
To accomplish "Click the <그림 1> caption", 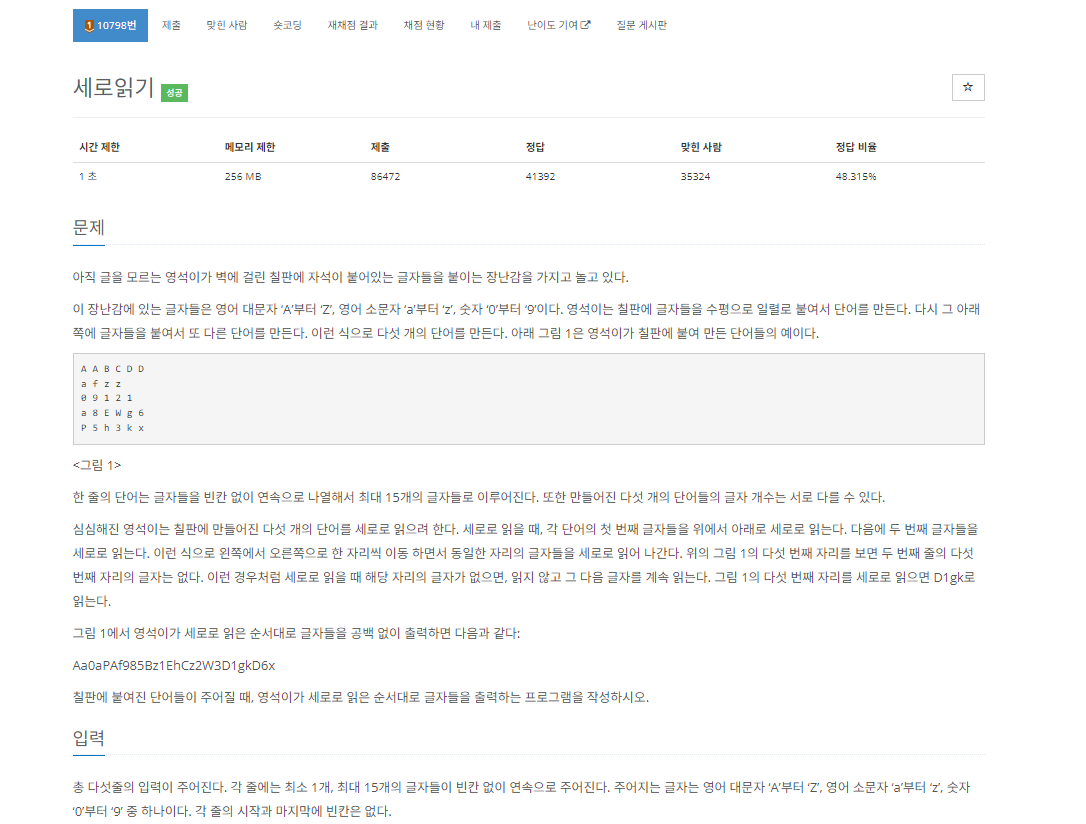I will [97, 465].
